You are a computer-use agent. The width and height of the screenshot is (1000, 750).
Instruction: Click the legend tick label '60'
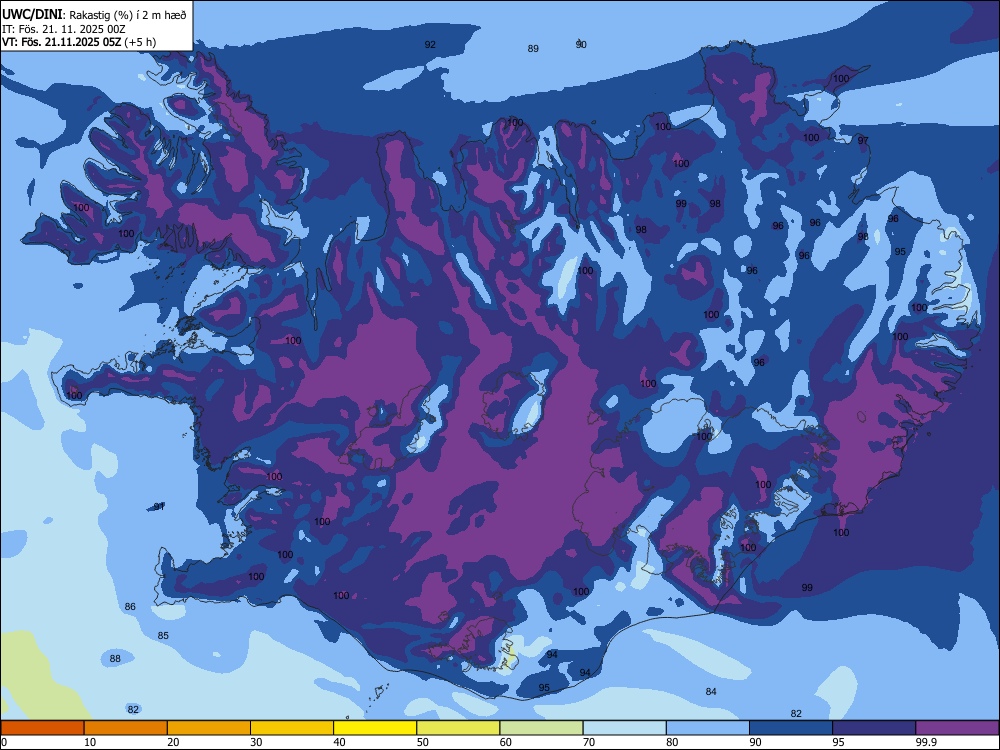(506, 742)
